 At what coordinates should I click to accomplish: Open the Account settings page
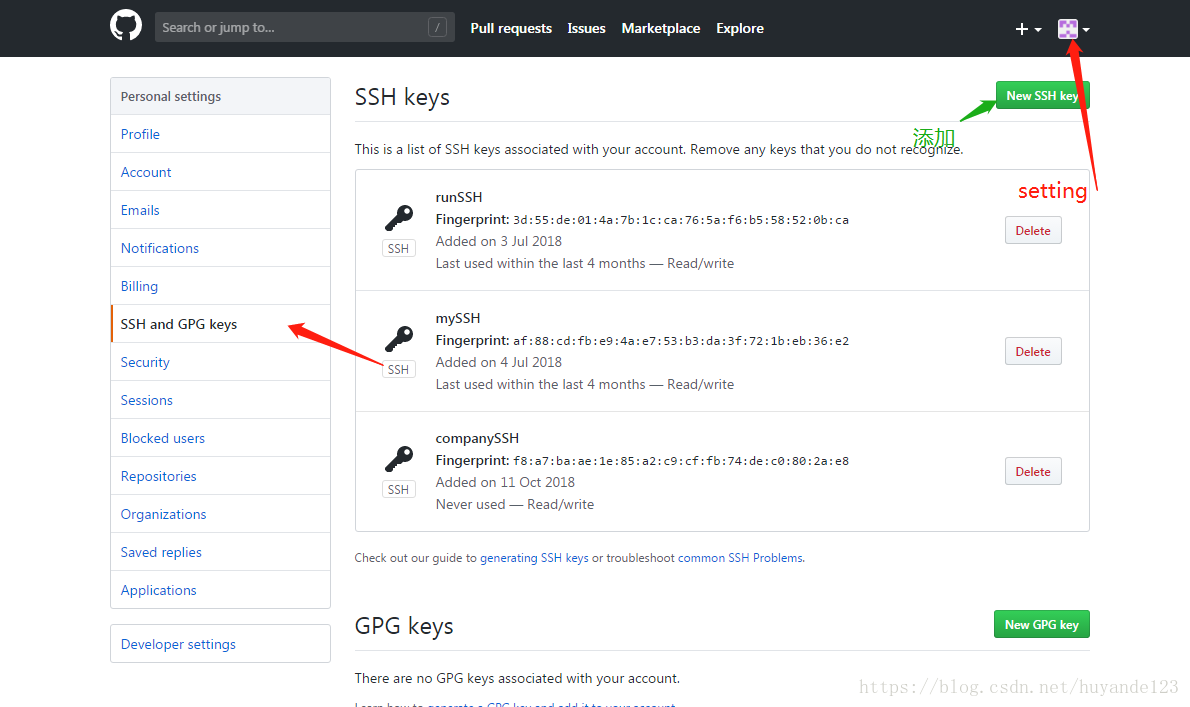220,172
